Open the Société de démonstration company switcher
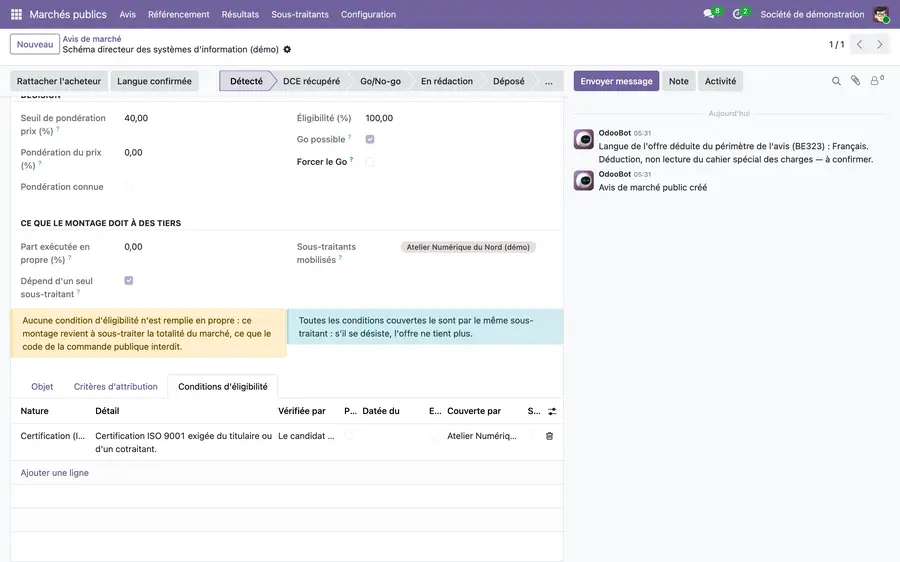This screenshot has width=900, height=562. tap(812, 14)
